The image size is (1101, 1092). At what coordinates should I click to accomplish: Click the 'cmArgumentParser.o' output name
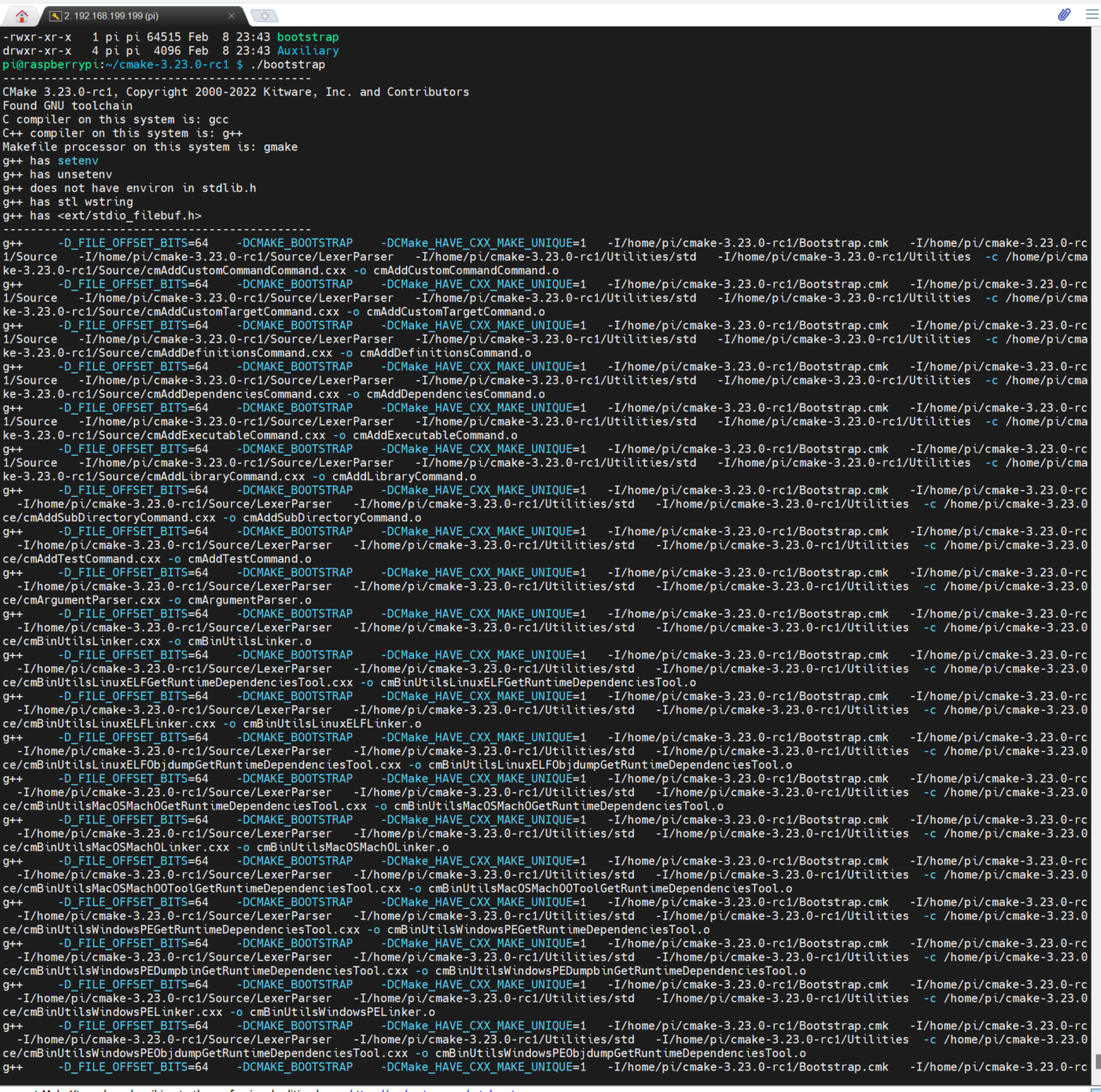(x=250, y=600)
